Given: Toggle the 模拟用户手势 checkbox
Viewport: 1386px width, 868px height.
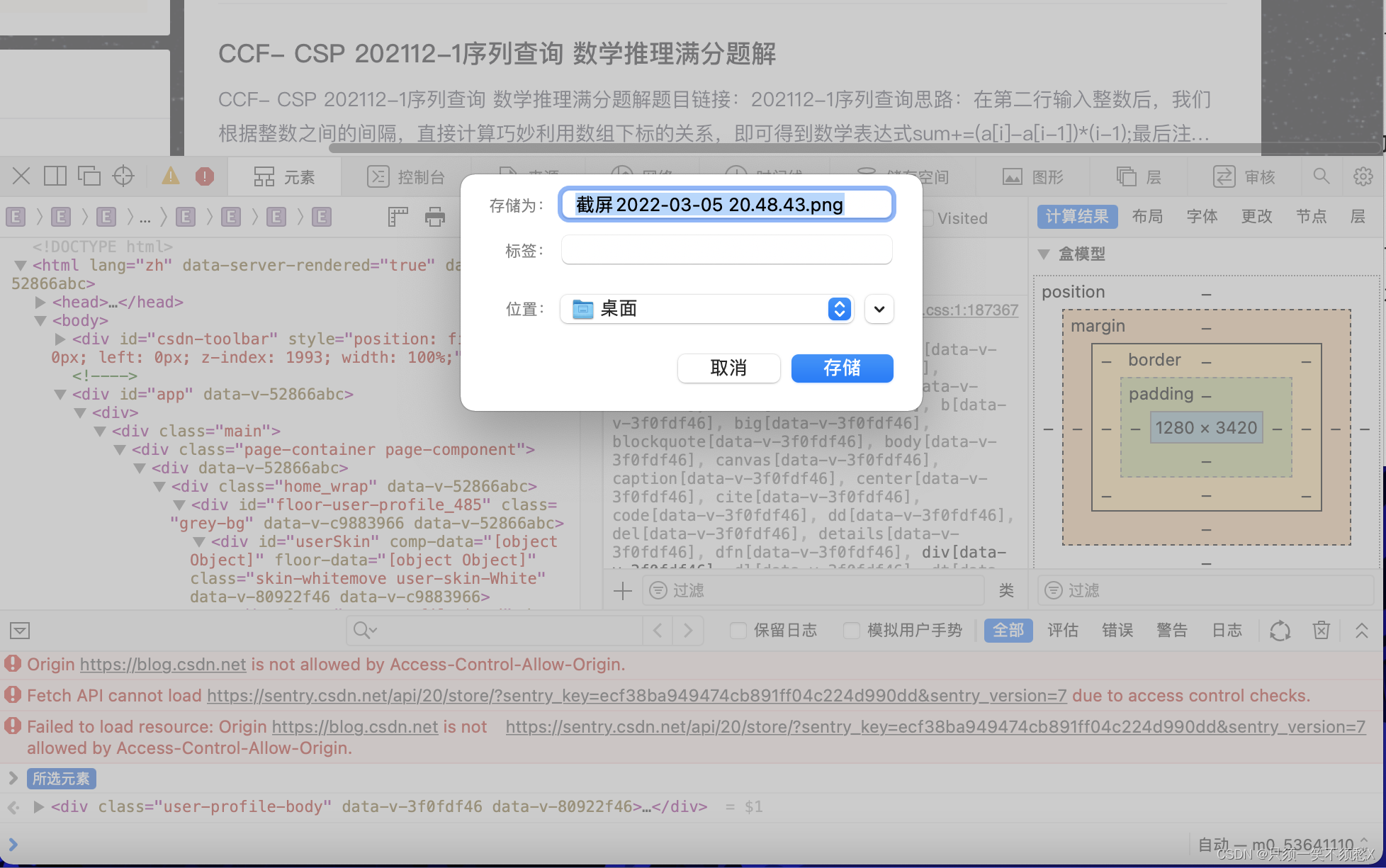Looking at the screenshot, I should (x=852, y=630).
